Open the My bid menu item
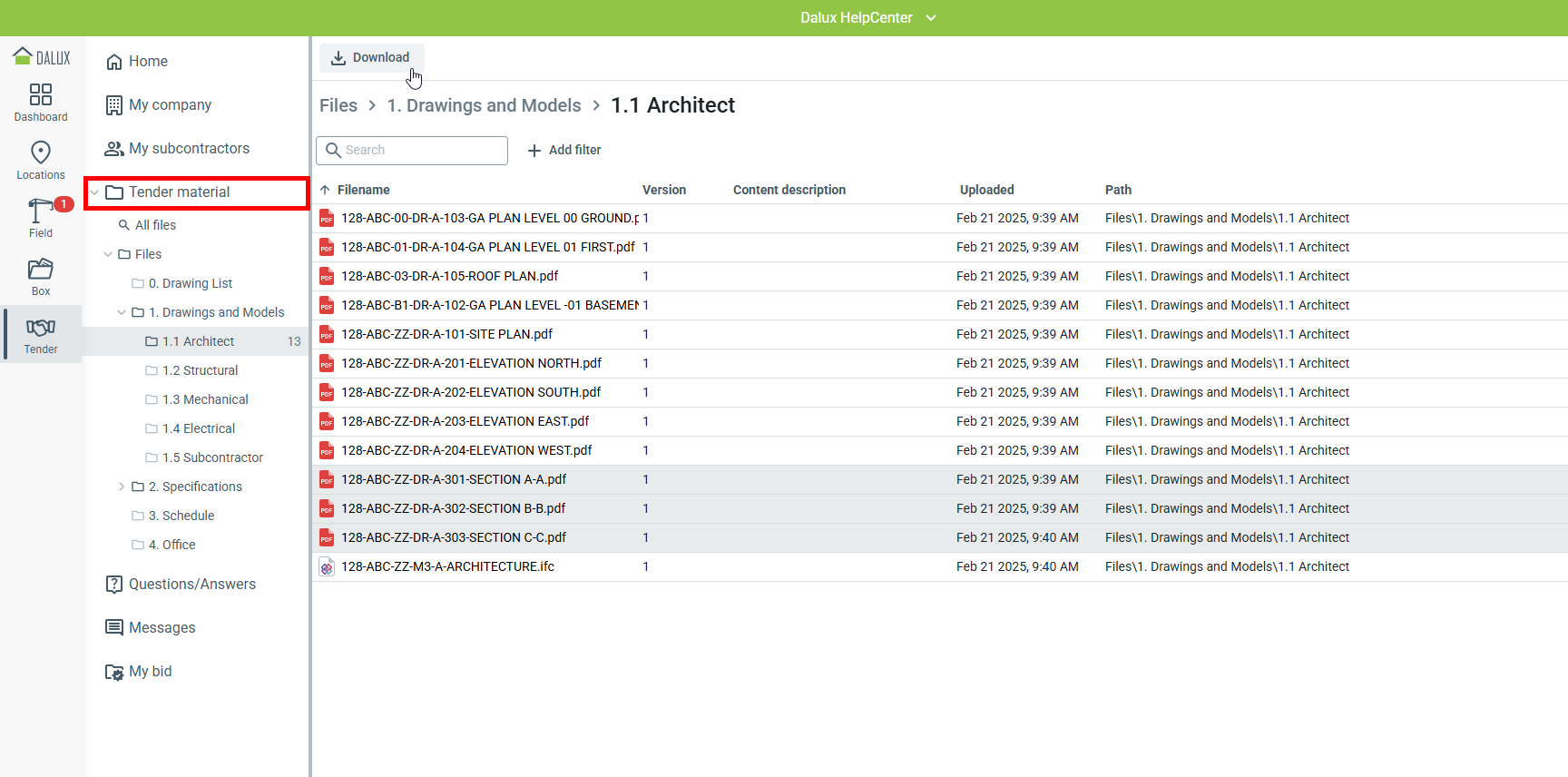This screenshot has width=1568, height=777. pos(150,672)
